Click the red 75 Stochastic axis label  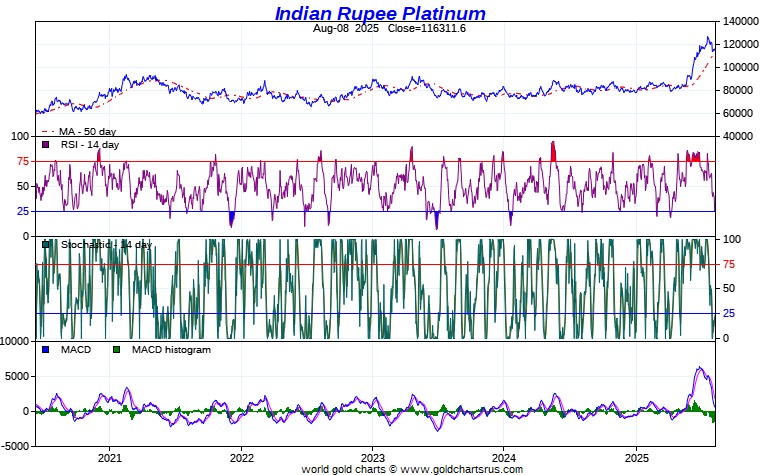pyautogui.click(x=729, y=264)
